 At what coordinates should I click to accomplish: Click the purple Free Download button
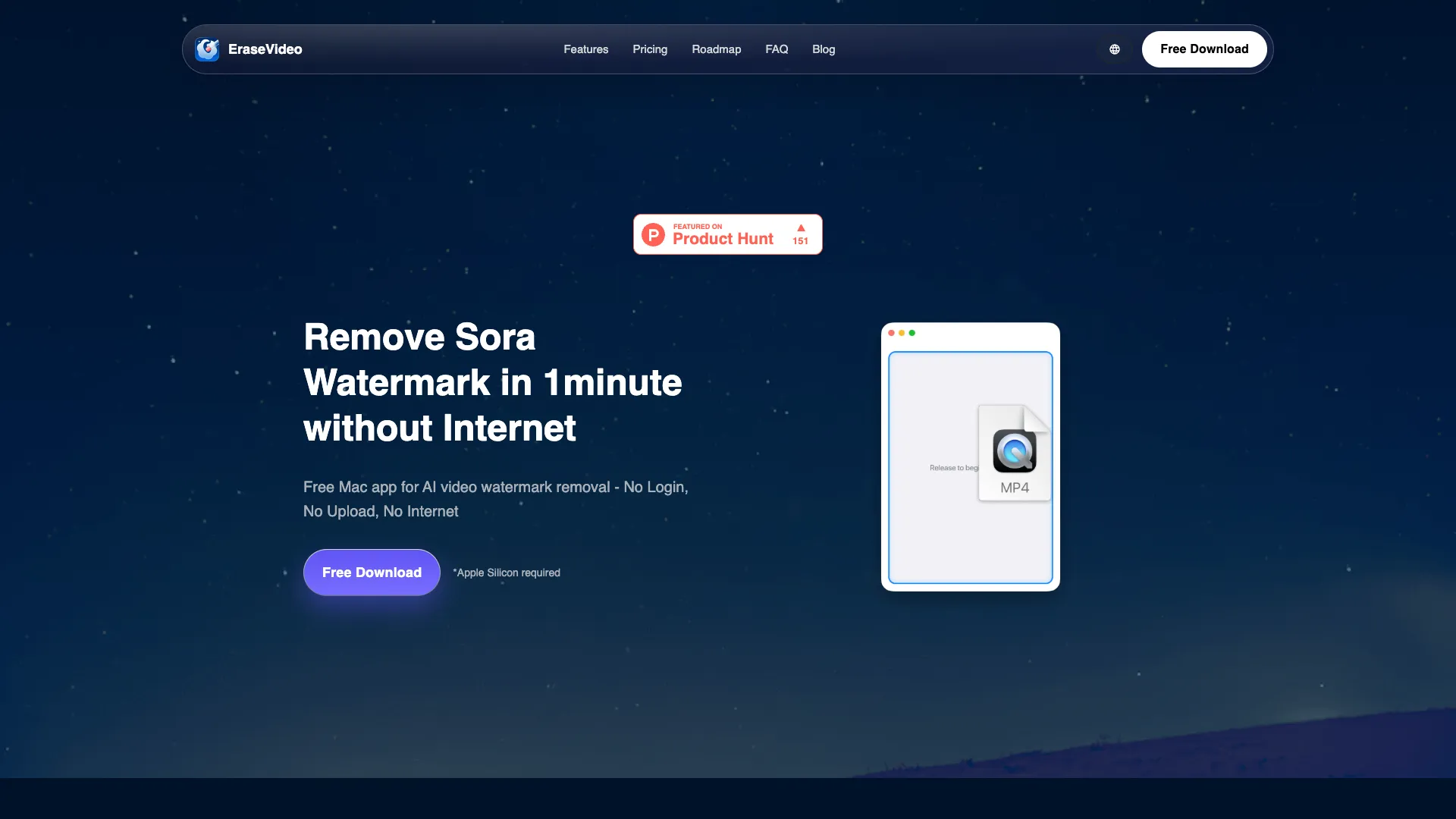[x=371, y=573]
